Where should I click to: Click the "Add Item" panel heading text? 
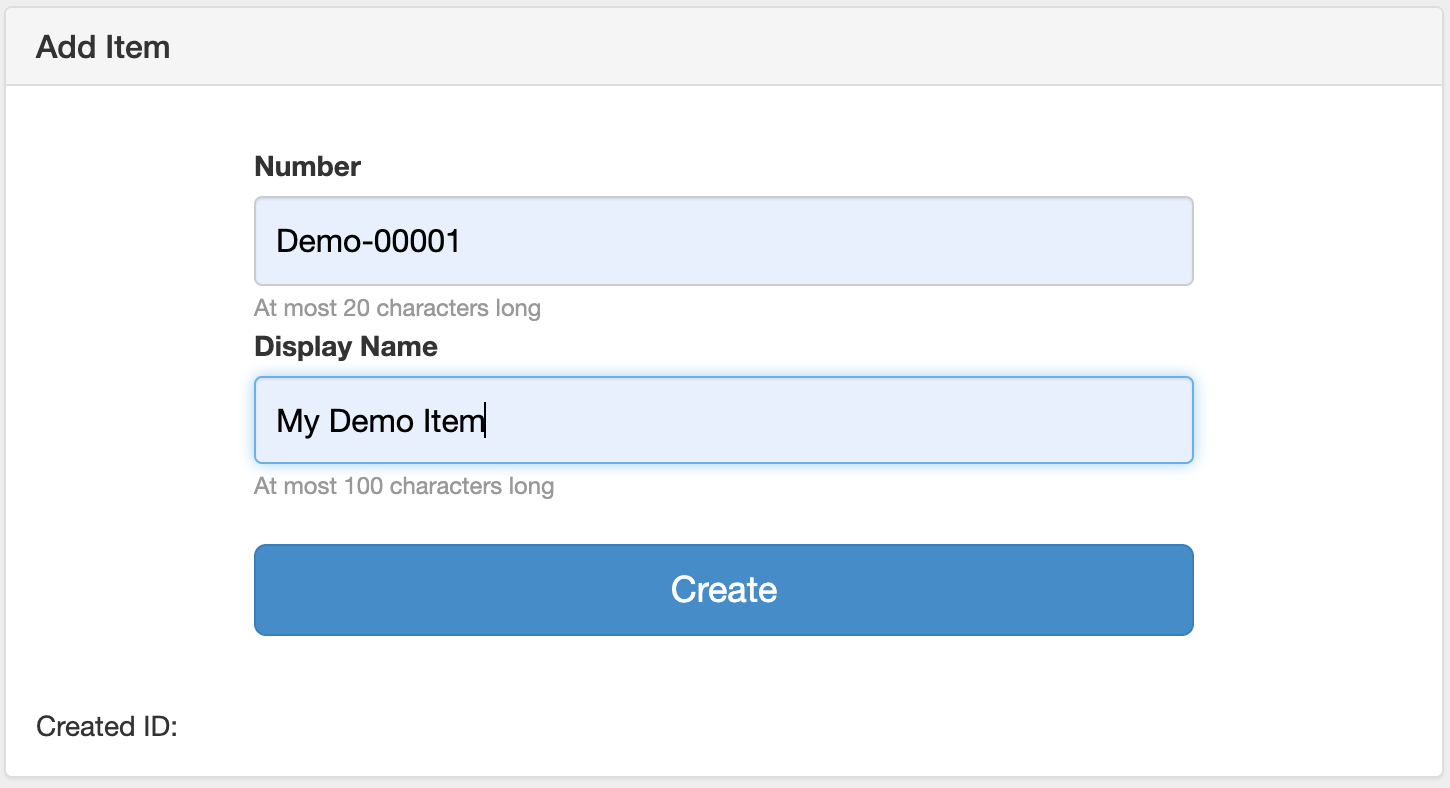[103, 47]
